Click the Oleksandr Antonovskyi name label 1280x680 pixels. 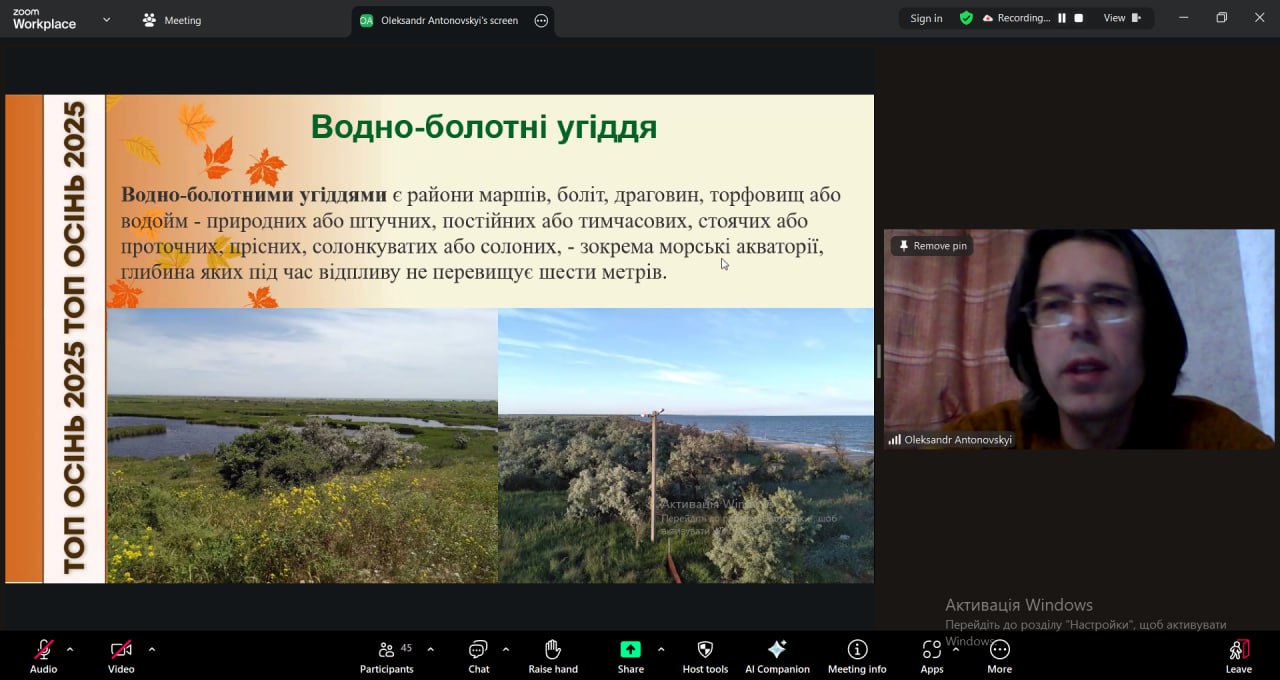coord(958,439)
